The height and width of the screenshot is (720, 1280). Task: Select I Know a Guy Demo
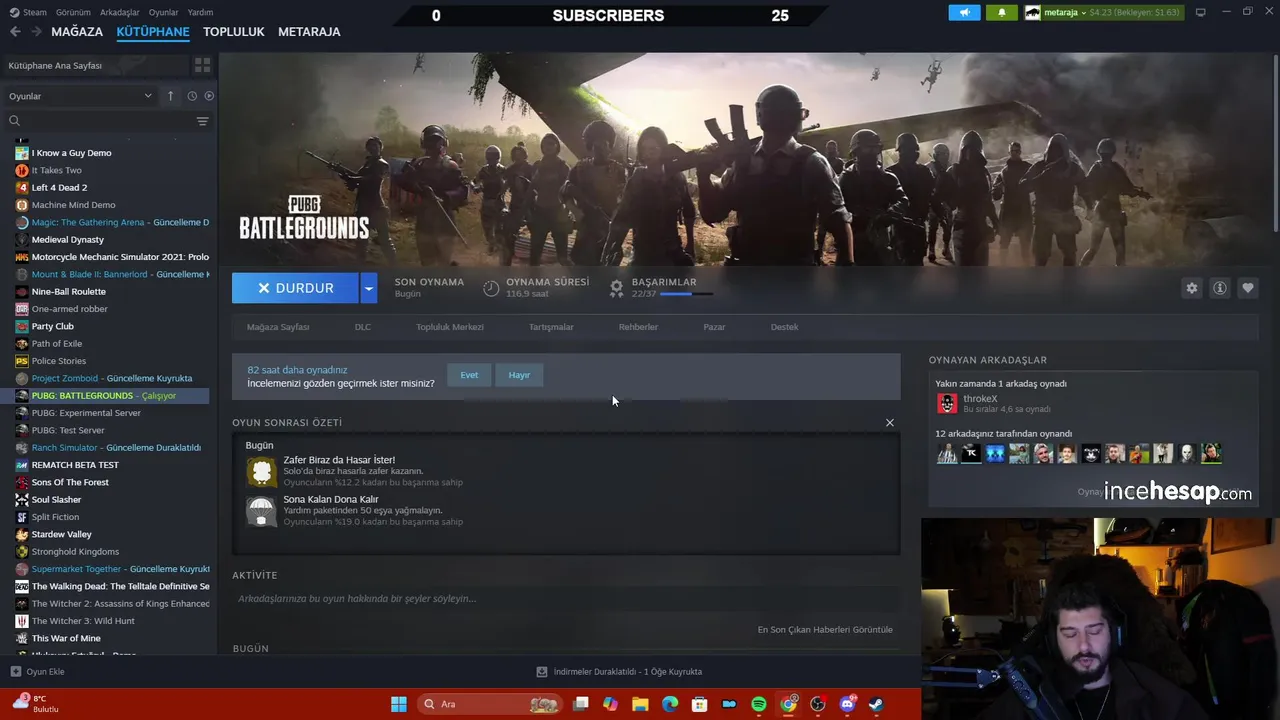click(x=71, y=153)
